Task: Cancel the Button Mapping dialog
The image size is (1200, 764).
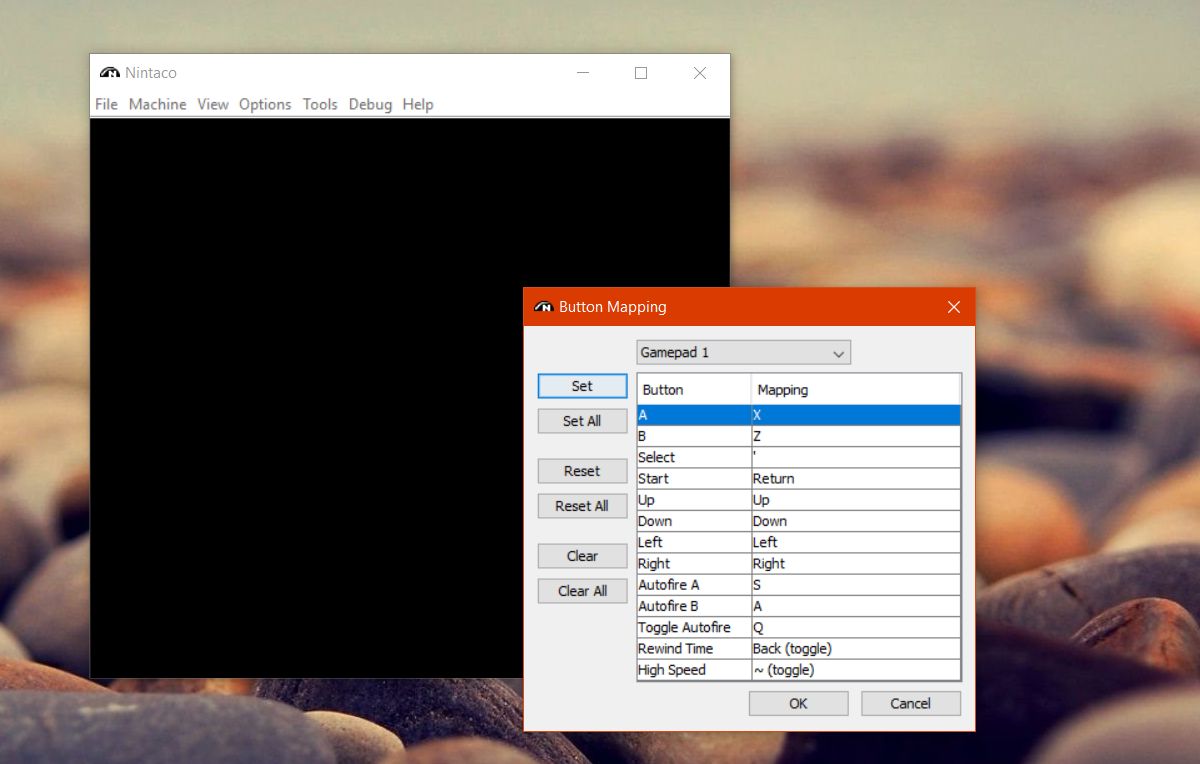Action: 911,703
